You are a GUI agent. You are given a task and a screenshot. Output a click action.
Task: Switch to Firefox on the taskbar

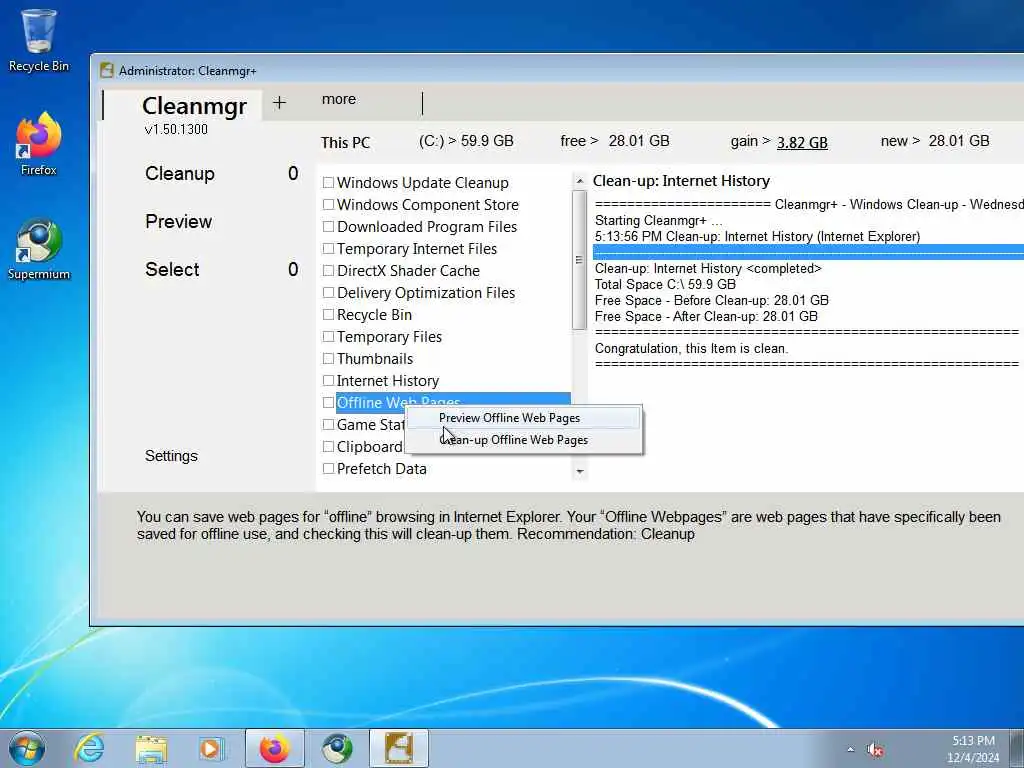click(274, 748)
